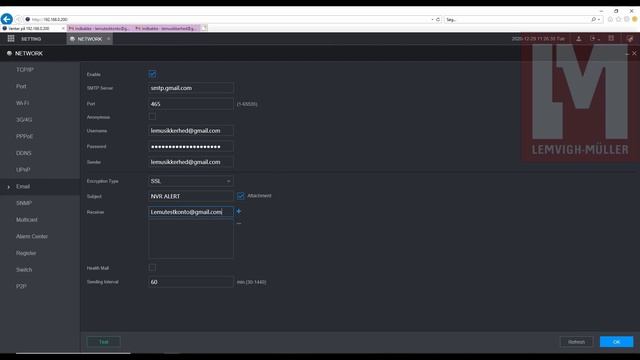Open the TCP/IP settings page

pos(25,70)
